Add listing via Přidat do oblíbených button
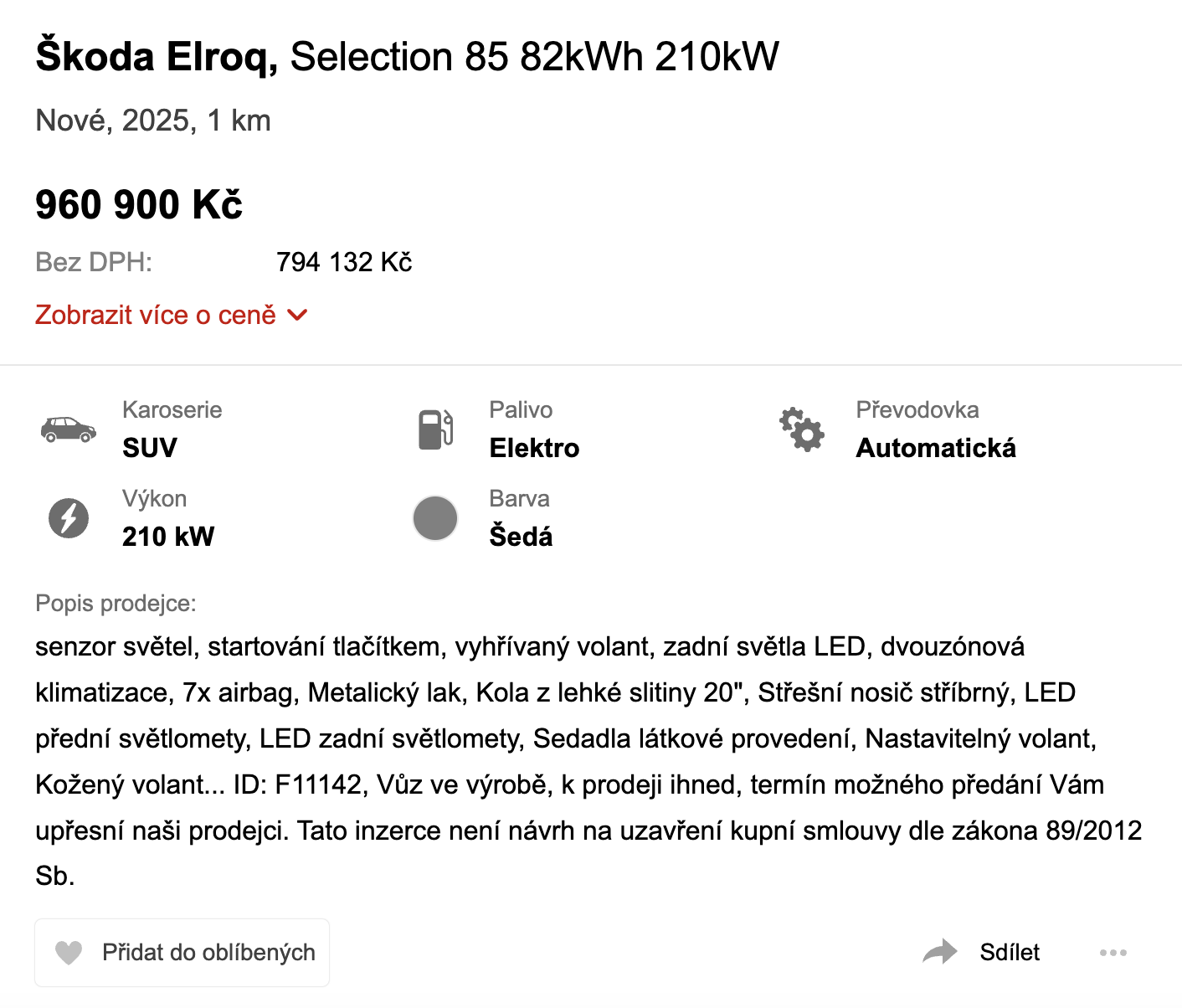Screen dimensions: 1182x1008 pos(182,953)
